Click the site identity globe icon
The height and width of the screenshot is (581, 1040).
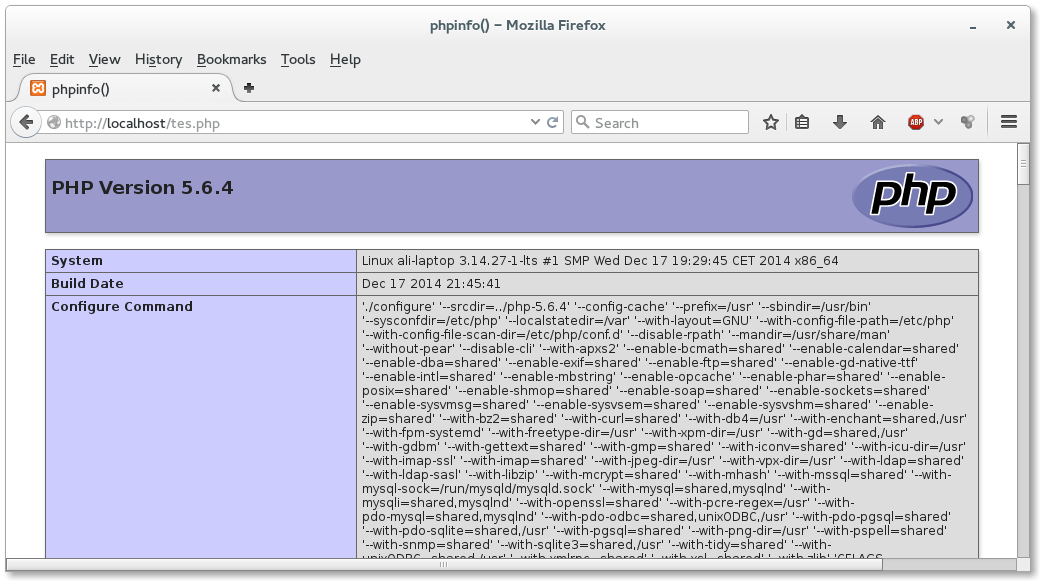(54, 123)
